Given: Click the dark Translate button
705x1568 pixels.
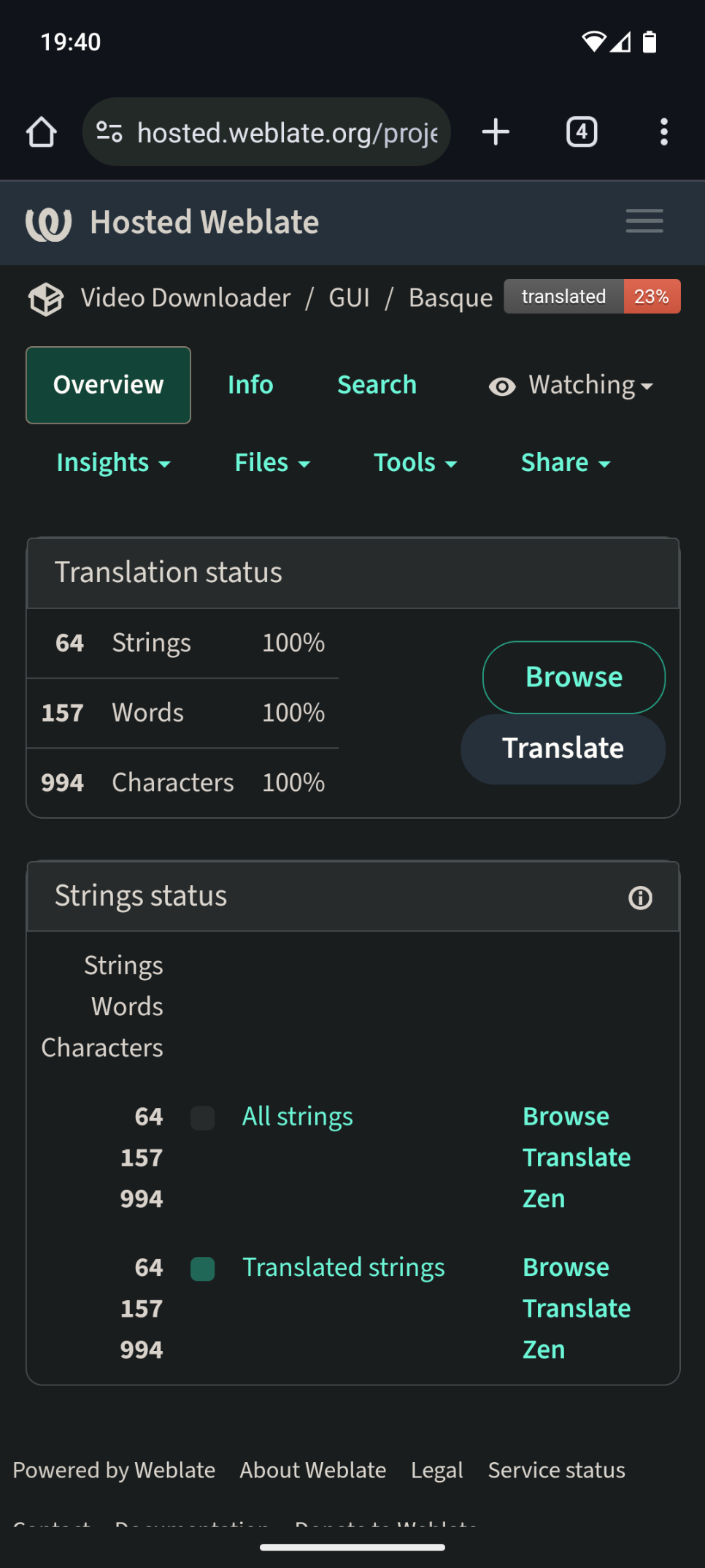Looking at the screenshot, I should 563,749.
